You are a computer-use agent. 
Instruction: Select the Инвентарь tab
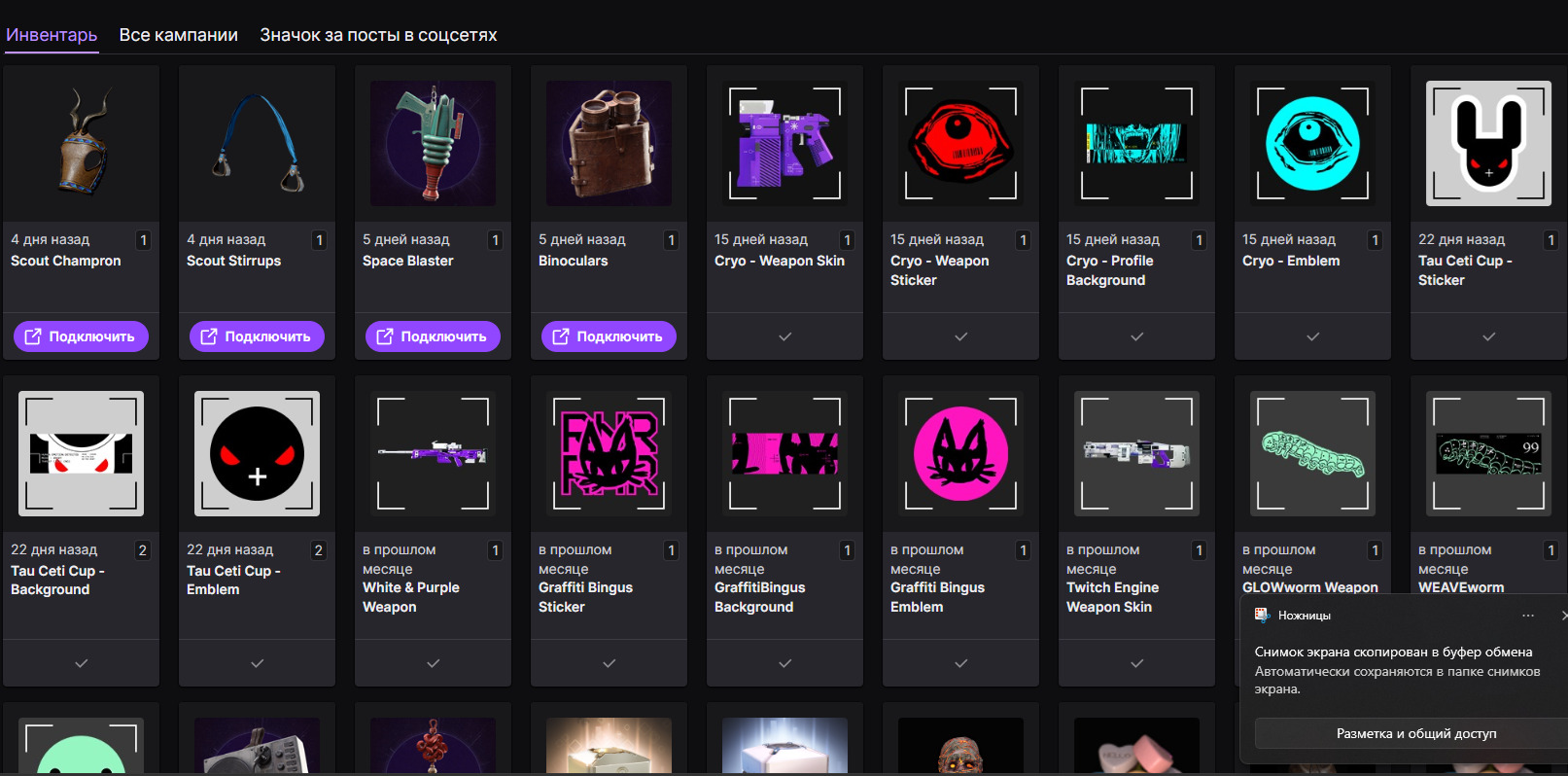(52, 35)
